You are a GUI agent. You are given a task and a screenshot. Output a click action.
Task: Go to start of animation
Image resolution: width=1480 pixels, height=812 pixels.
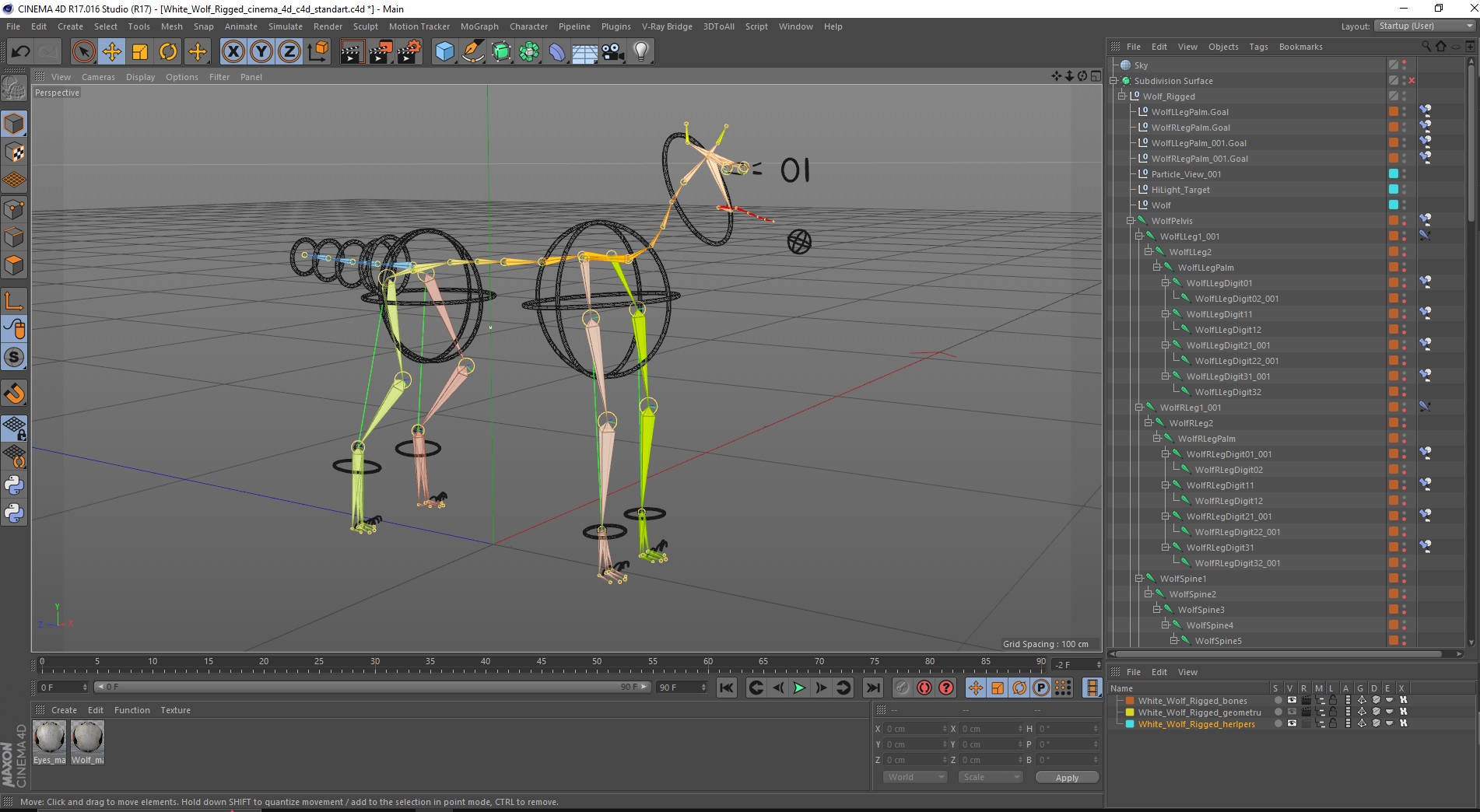pos(726,688)
